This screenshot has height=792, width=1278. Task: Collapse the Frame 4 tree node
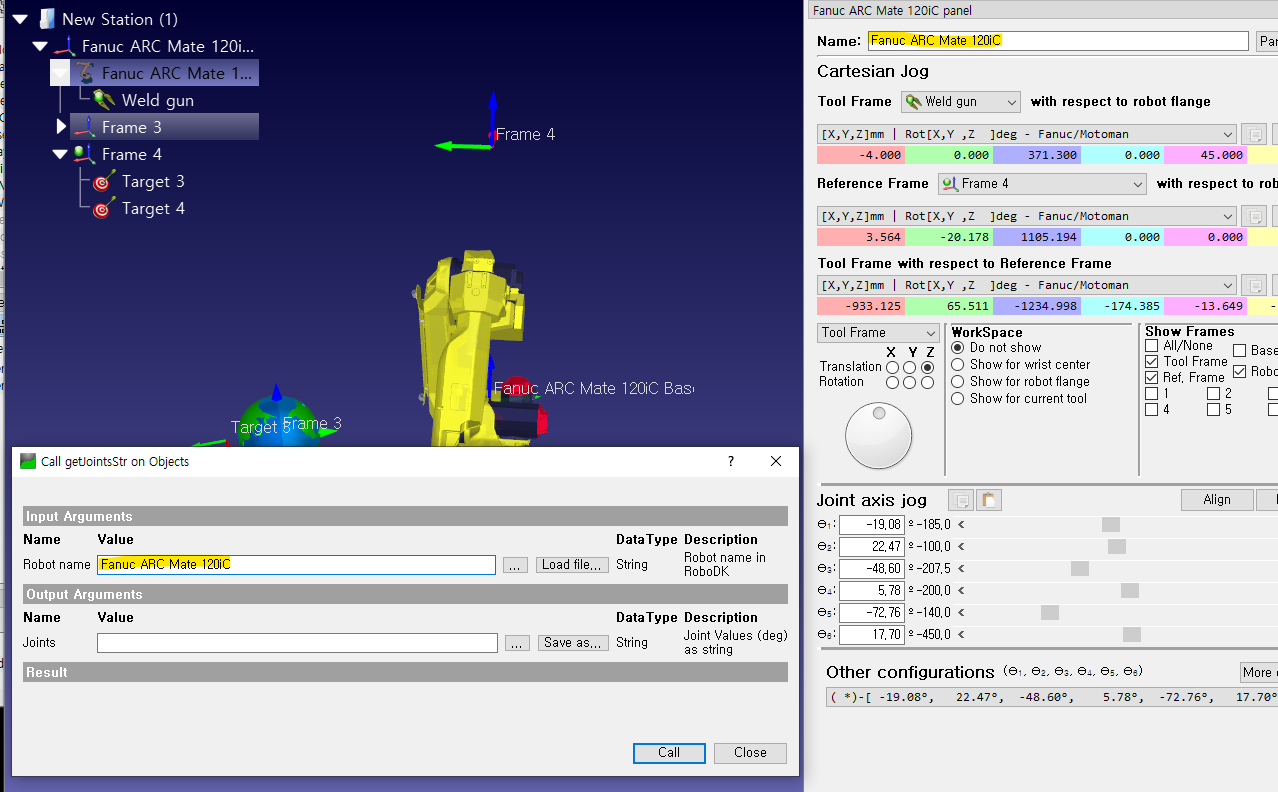point(60,154)
